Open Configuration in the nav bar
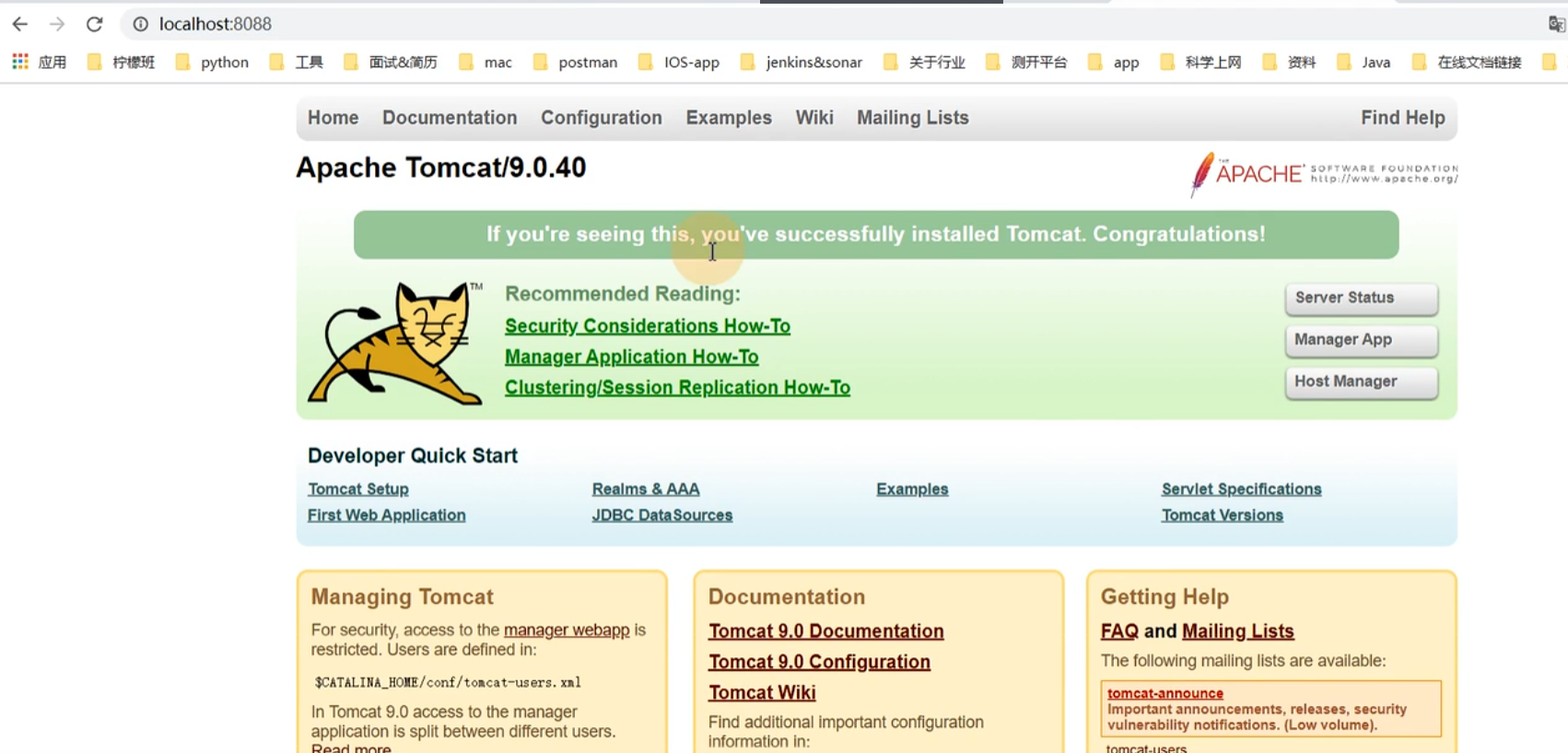 point(602,118)
